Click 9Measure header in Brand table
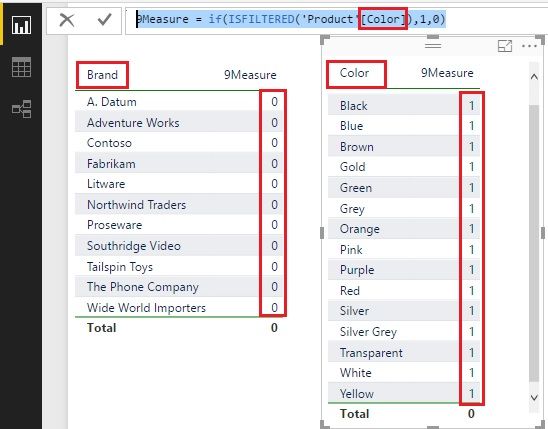The width and height of the screenshot is (548, 429). (x=250, y=75)
